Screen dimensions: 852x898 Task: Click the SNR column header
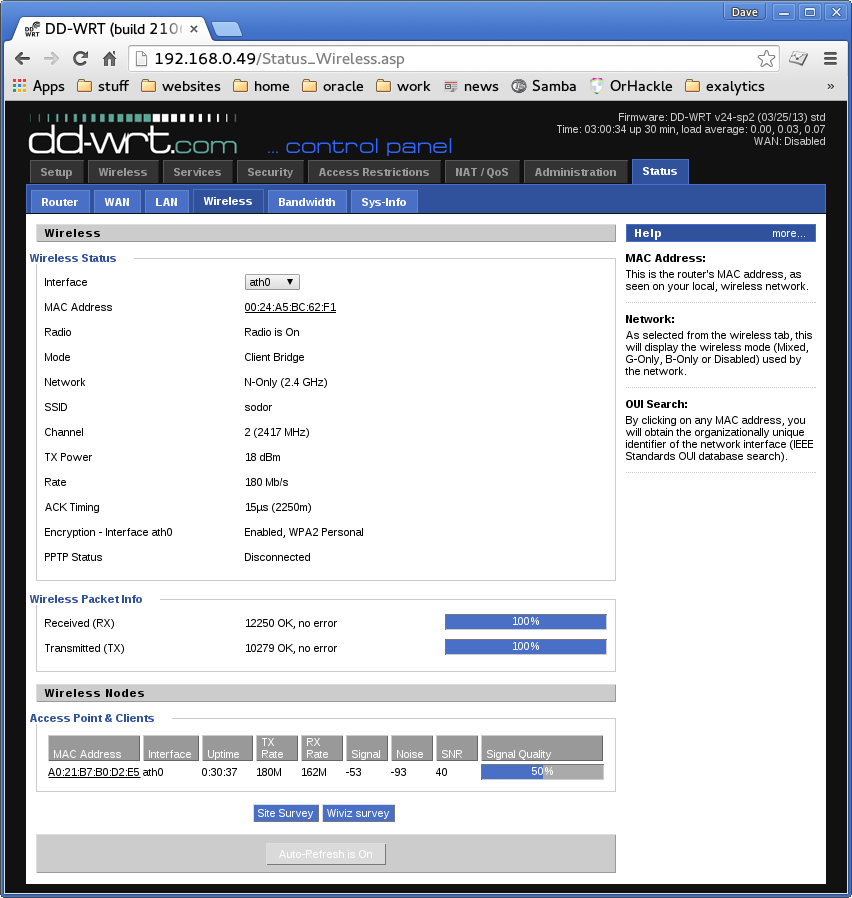point(456,748)
